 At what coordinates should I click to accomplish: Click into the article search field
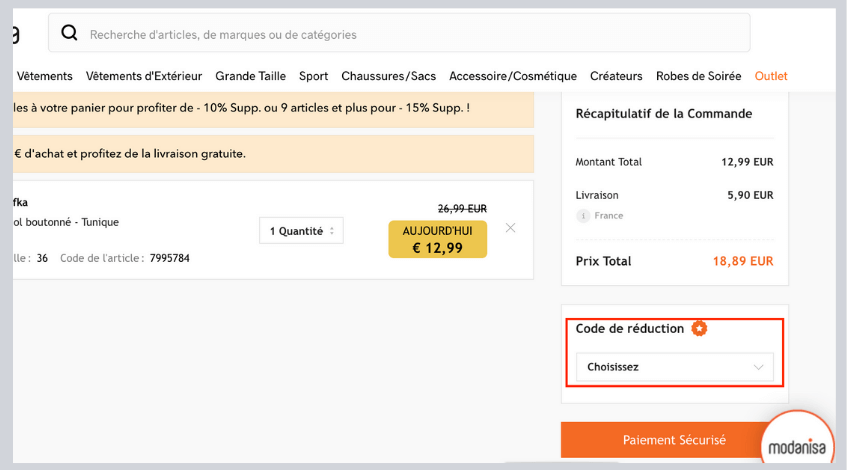(x=400, y=34)
